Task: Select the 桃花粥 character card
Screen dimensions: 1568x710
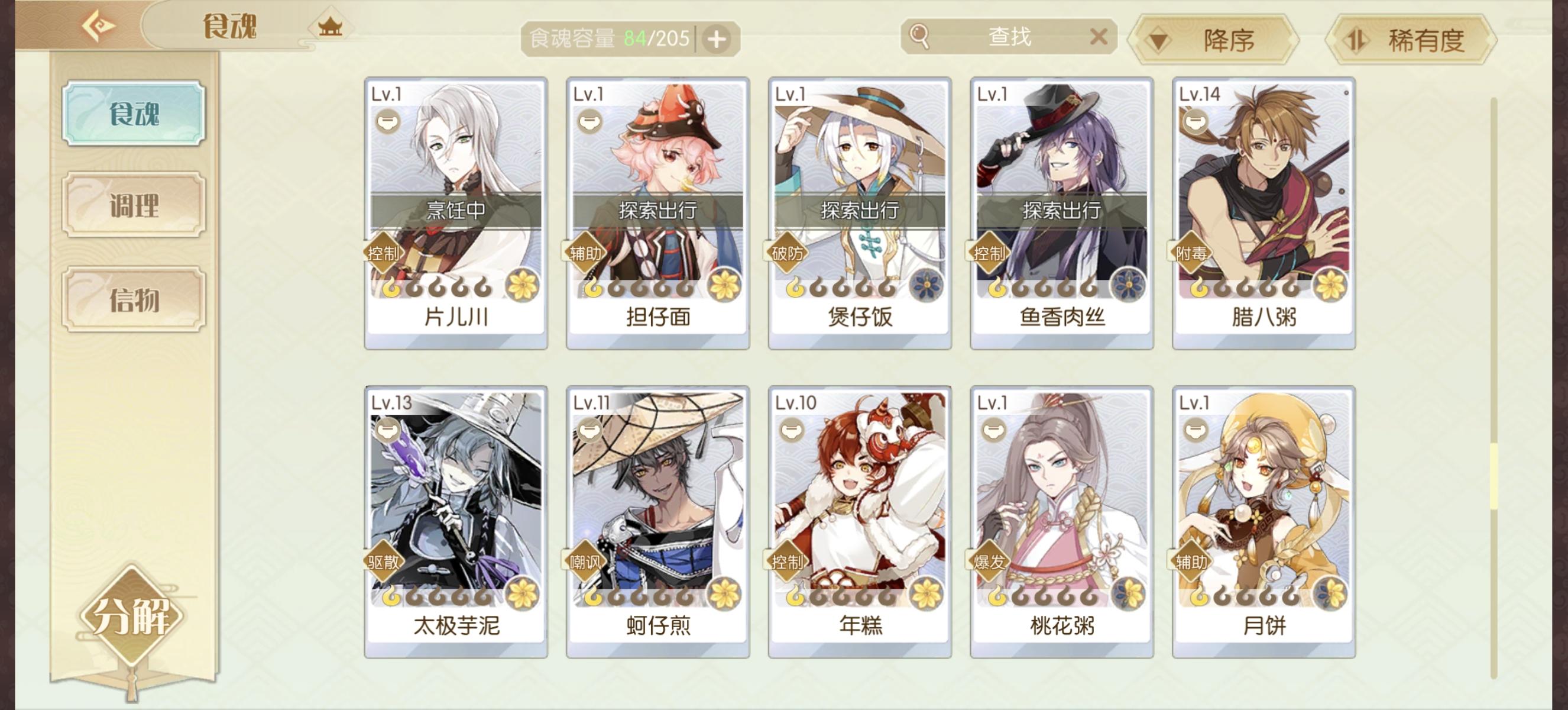Action: pos(1061,521)
